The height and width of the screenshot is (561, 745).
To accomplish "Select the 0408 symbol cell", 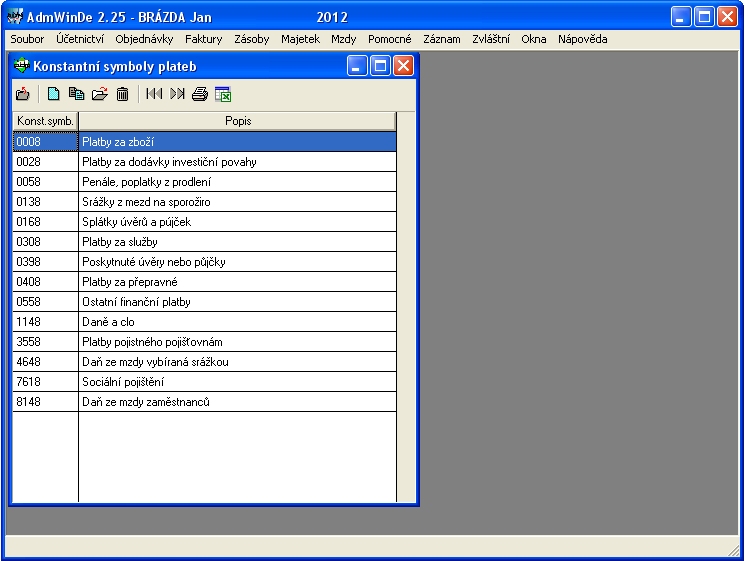I will (x=45, y=281).
